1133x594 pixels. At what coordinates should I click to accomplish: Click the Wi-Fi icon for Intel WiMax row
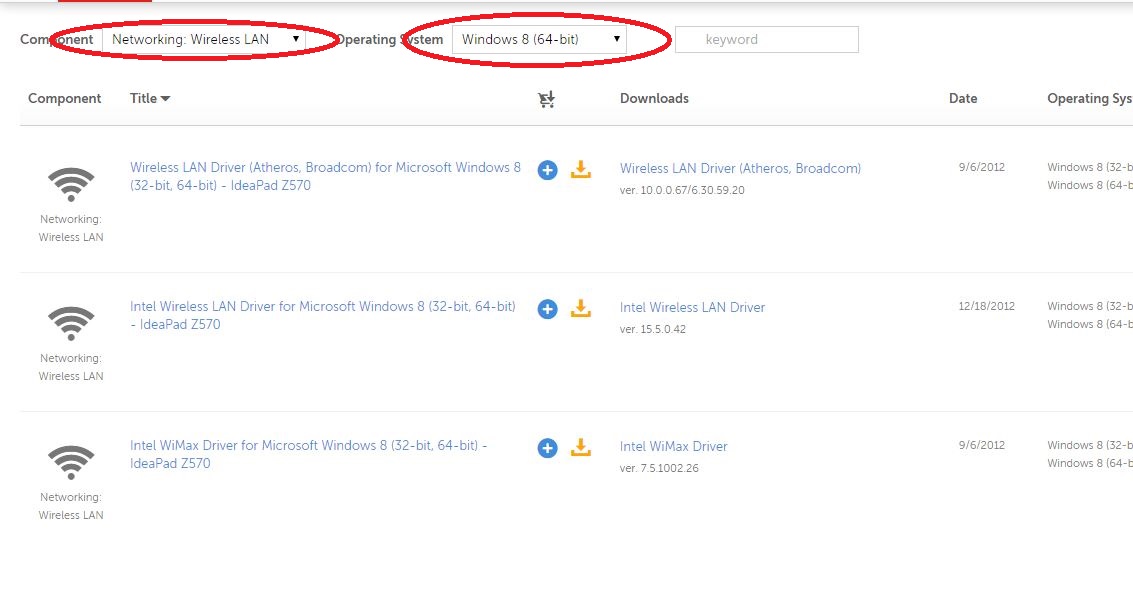point(71,462)
